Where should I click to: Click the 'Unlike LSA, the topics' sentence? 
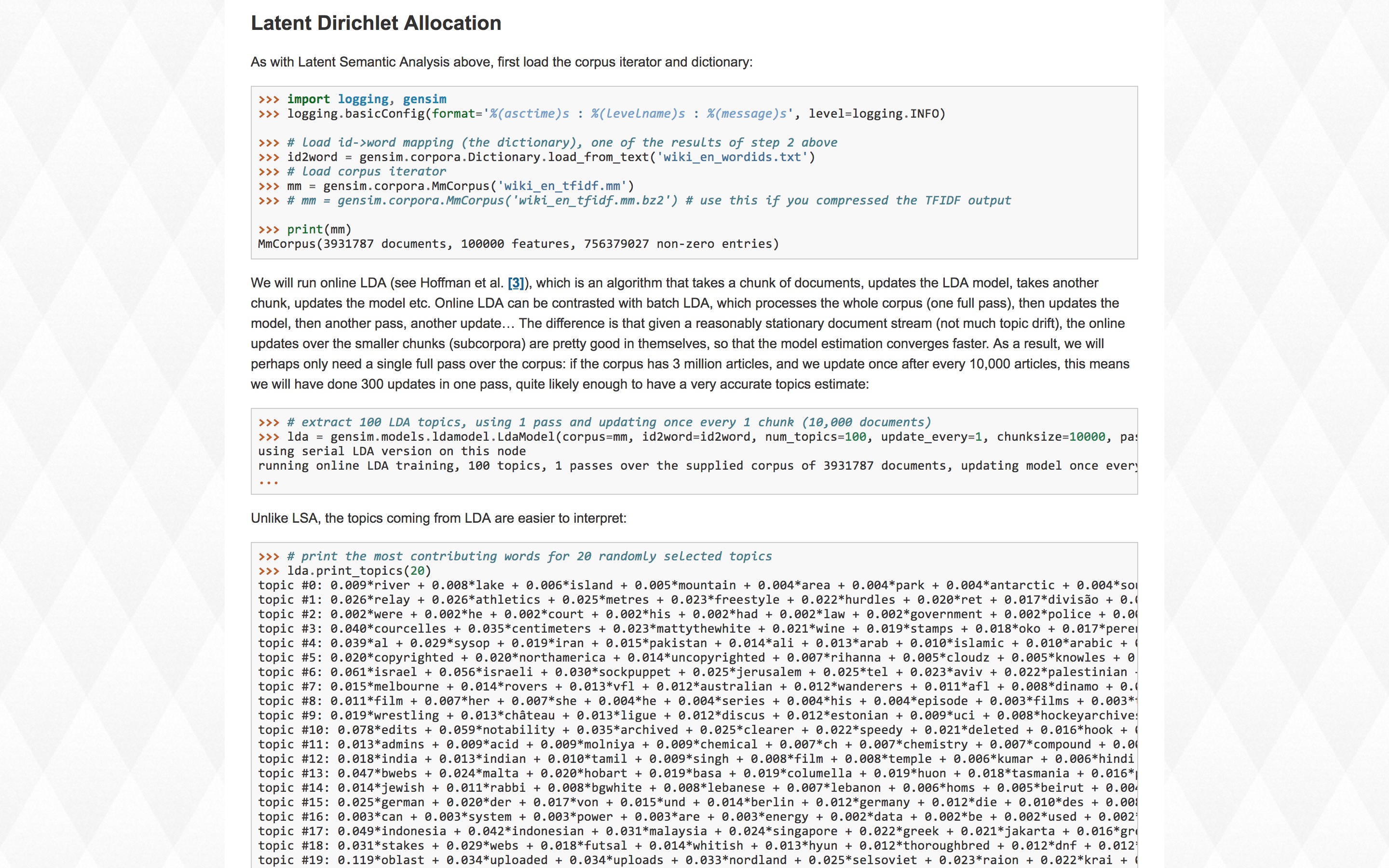438,518
